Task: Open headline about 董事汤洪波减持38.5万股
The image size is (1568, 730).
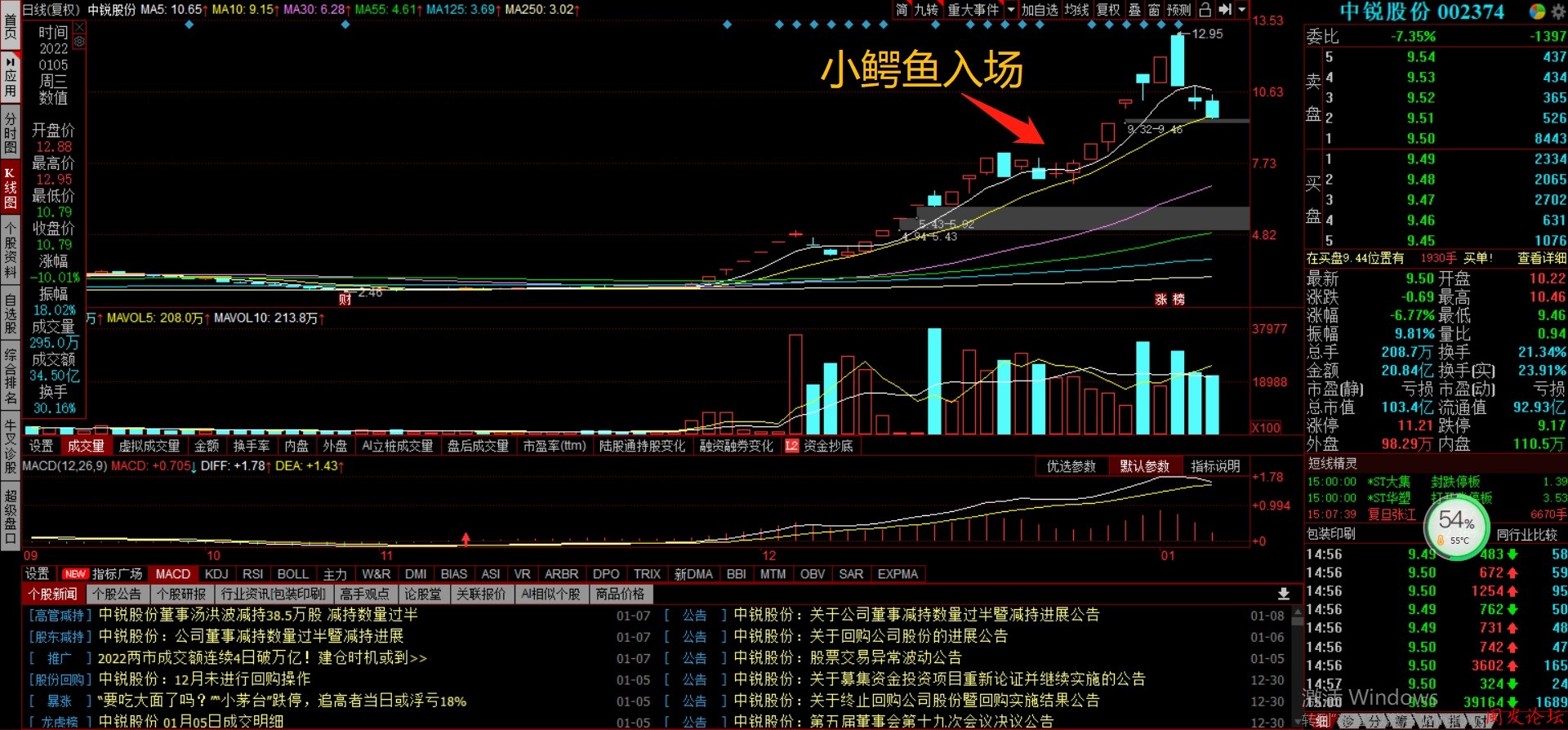Action: 258,615
